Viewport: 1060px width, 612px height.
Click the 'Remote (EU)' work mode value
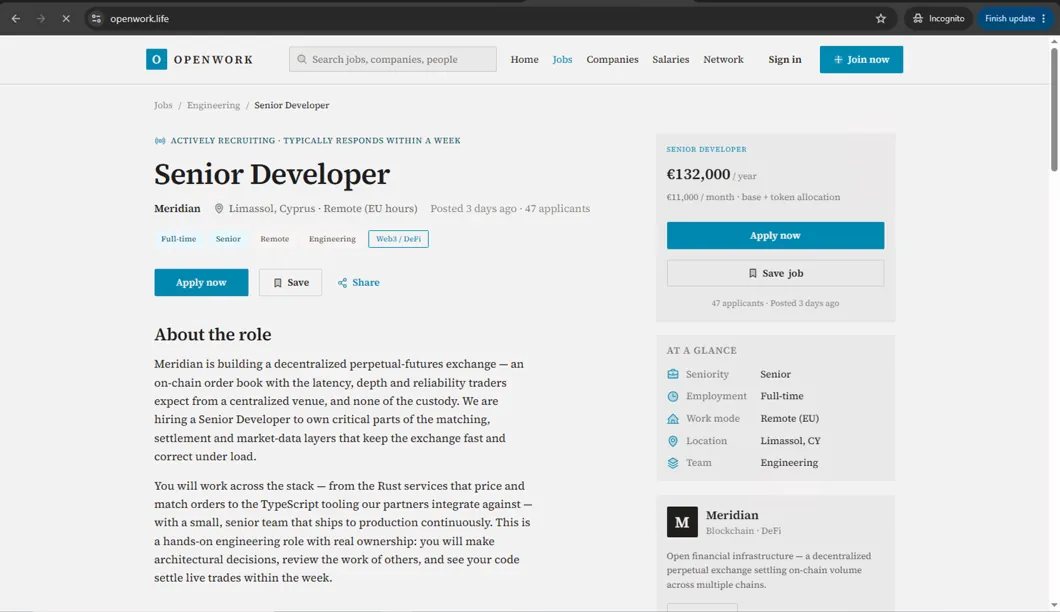coord(790,419)
